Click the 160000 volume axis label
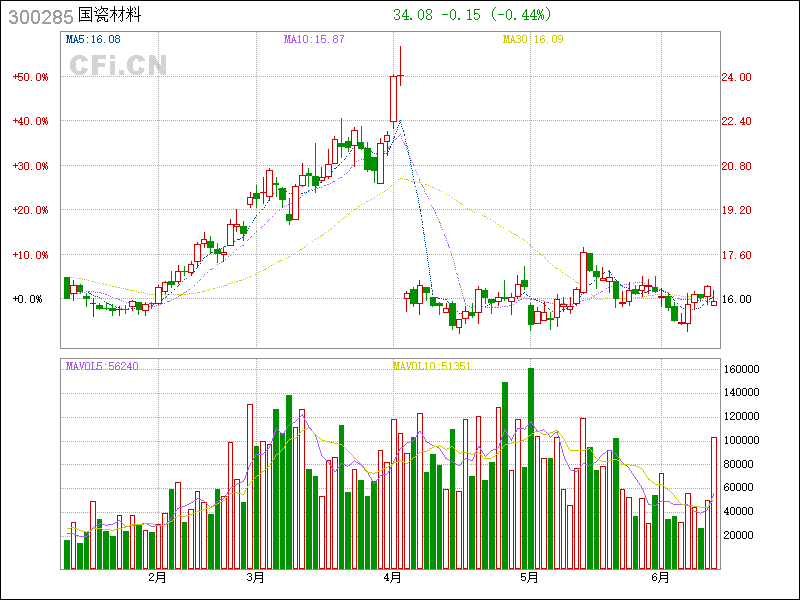This screenshot has width=800, height=600. [741, 369]
